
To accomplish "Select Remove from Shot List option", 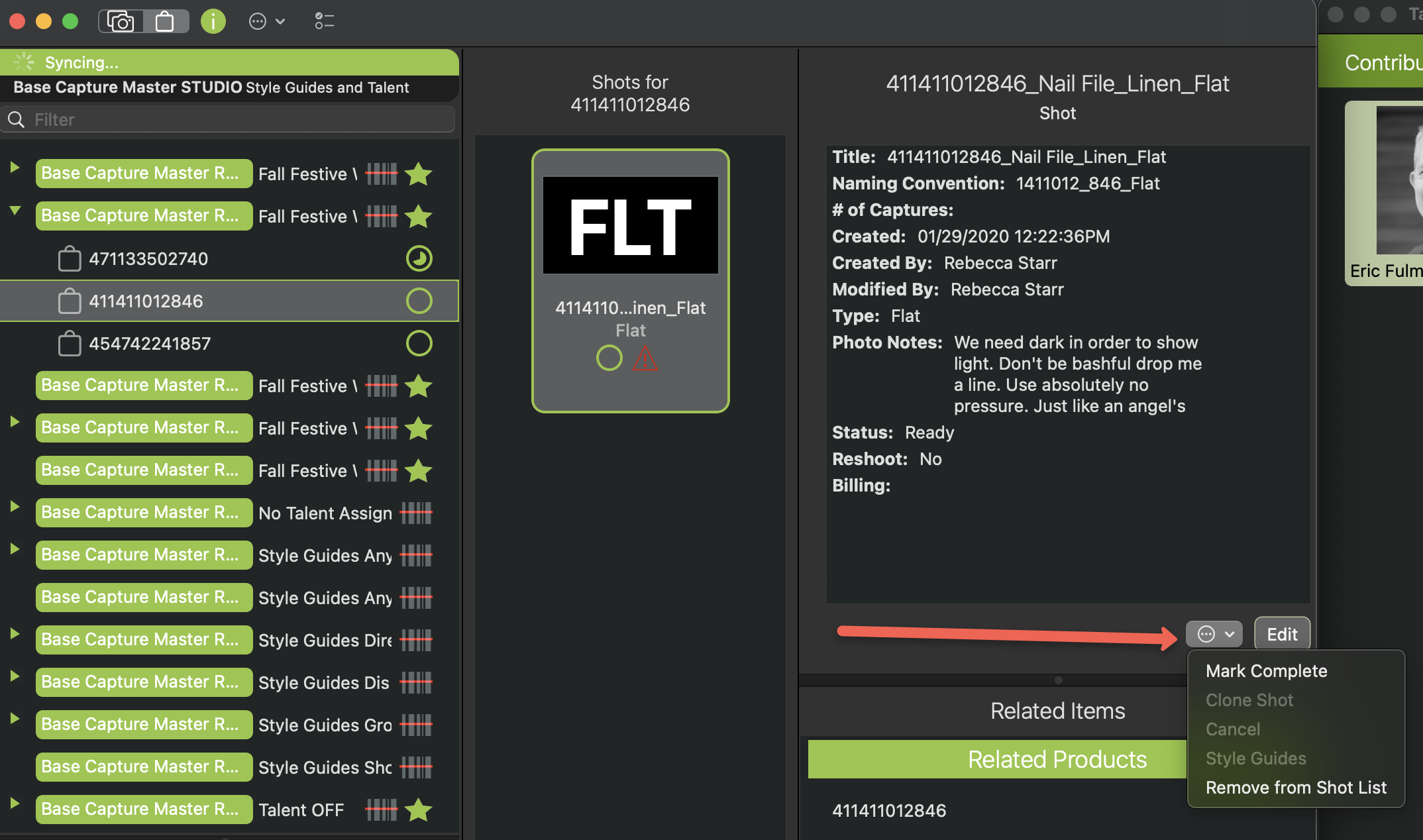I will tap(1295, 788).
